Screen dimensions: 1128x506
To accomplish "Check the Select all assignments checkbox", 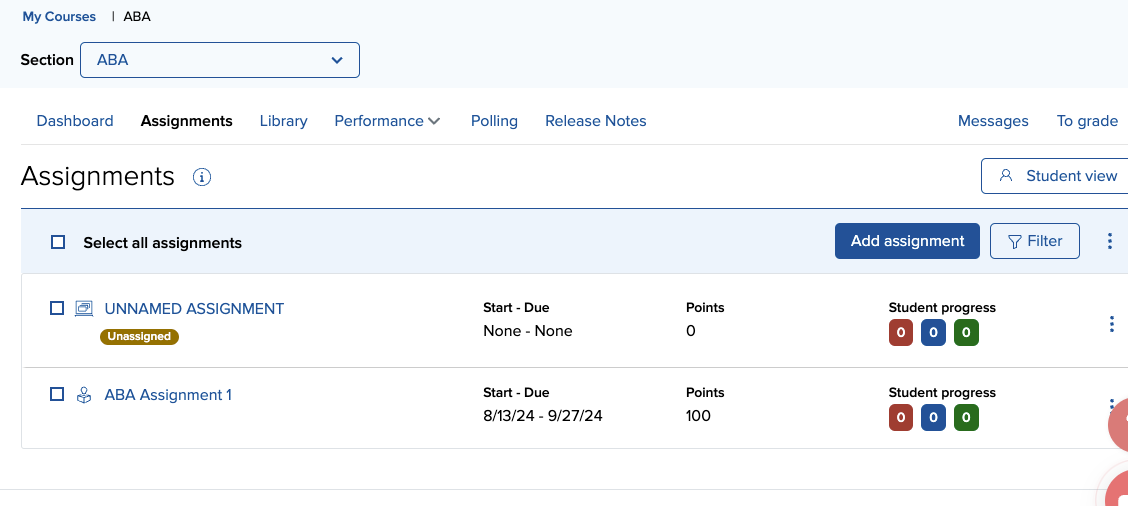I will pos(58,242).
